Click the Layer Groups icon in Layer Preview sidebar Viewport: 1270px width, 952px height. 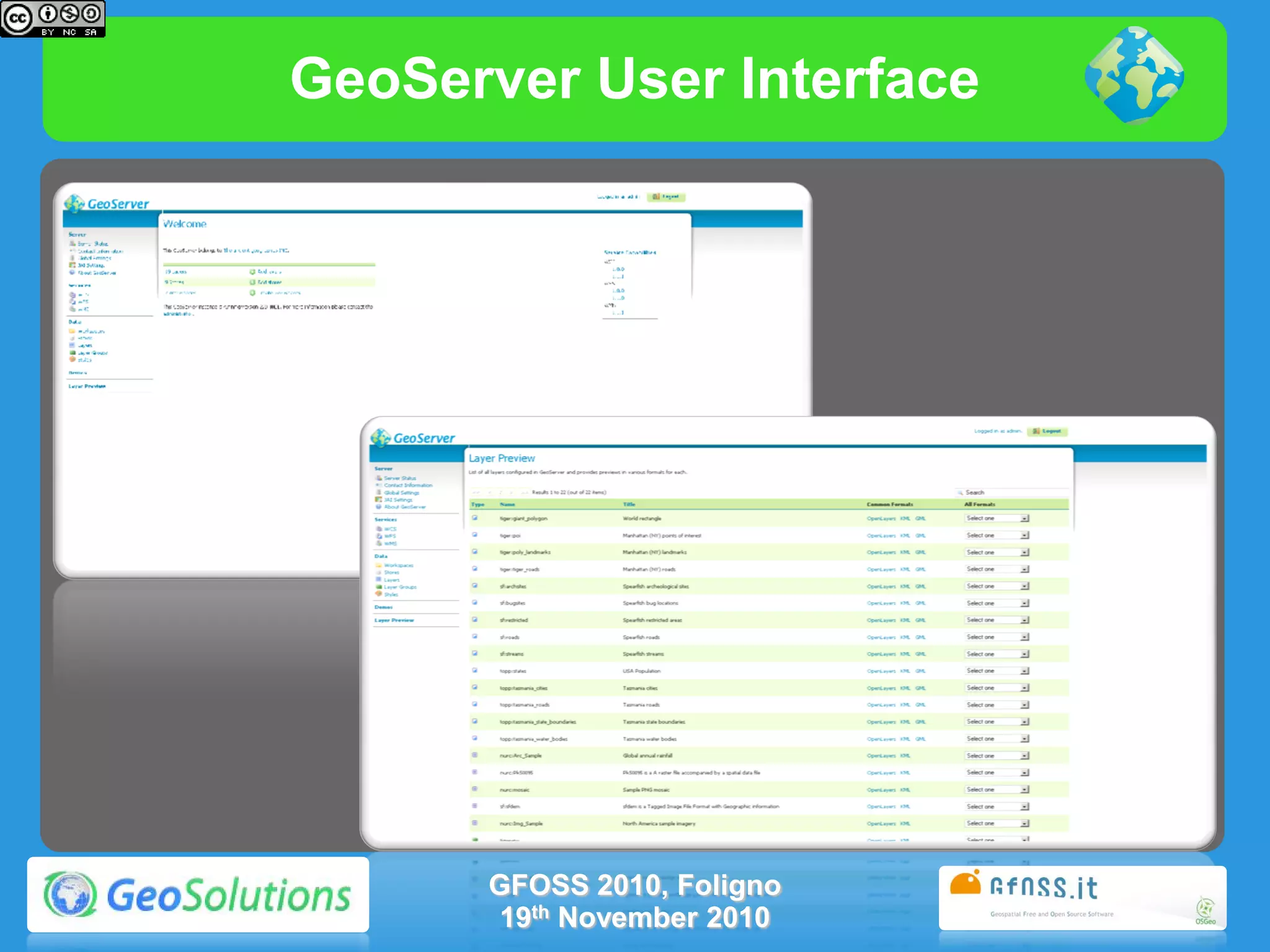pos(378,587)
